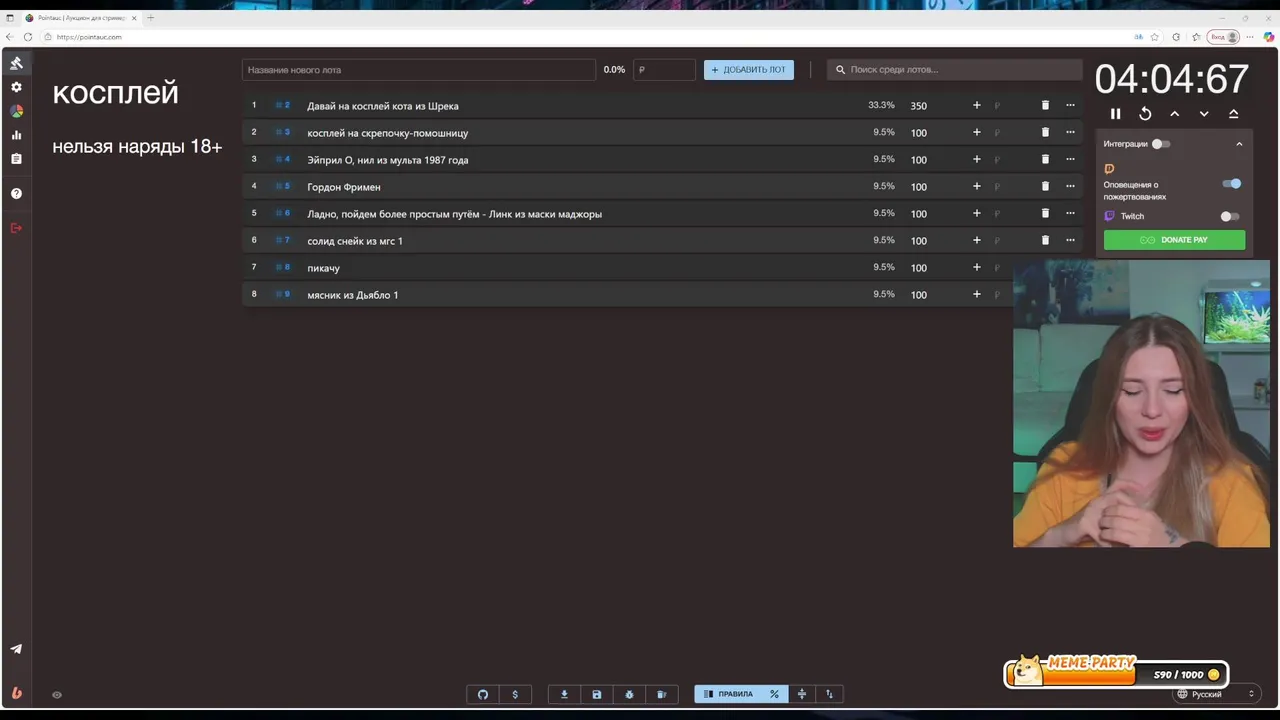The image size is (1280, 720).
Task: Click the 'косплей' rules heading text
Action: 115,93
